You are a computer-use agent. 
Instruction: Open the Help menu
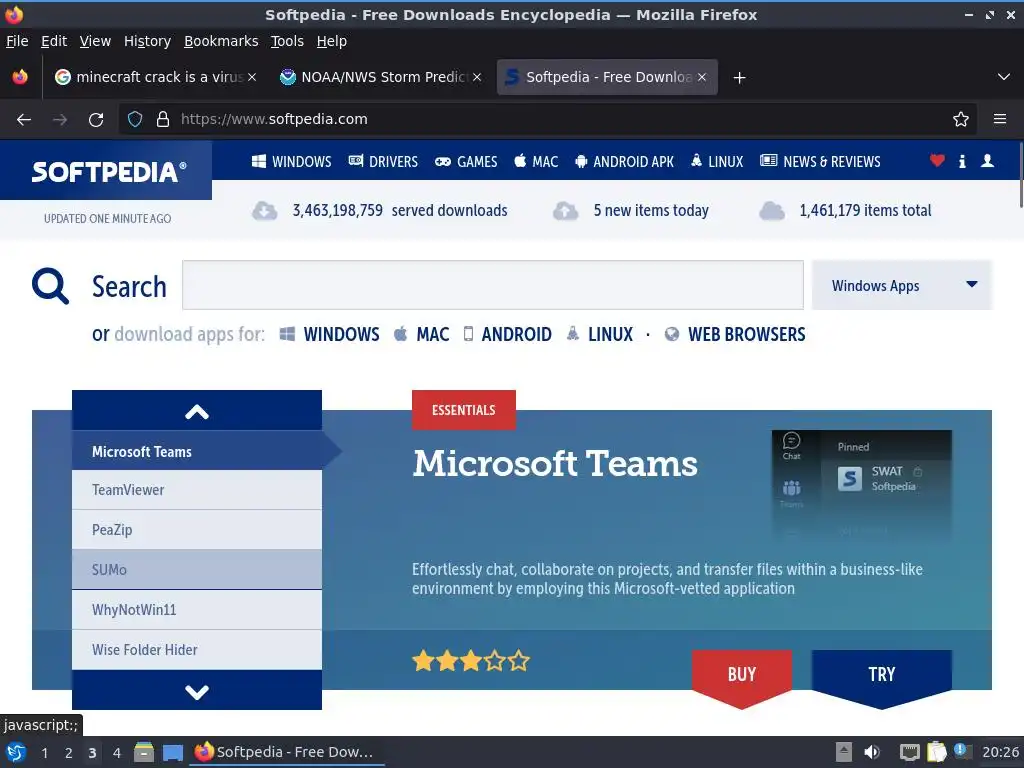point(332,41)
